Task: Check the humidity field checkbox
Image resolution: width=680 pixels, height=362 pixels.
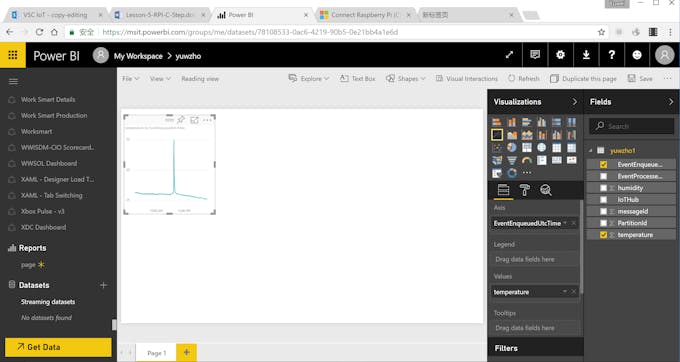Action: click(603, 188)
